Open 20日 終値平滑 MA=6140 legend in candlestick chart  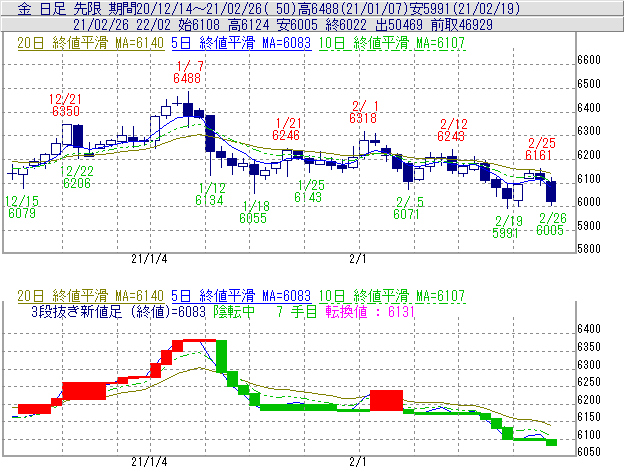[90, 43]
